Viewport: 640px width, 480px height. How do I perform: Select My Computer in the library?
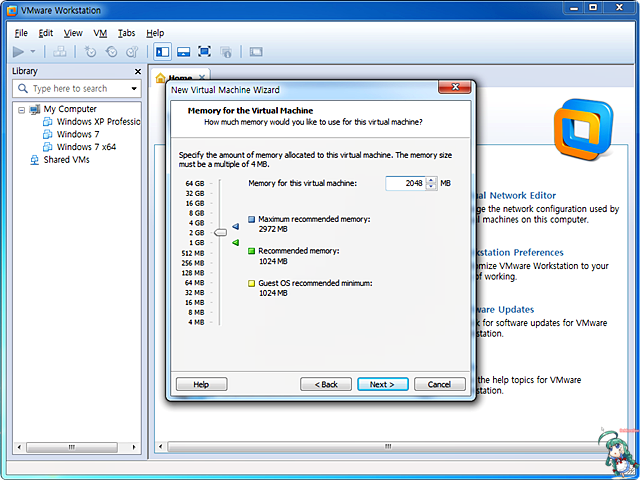[70, 109]
